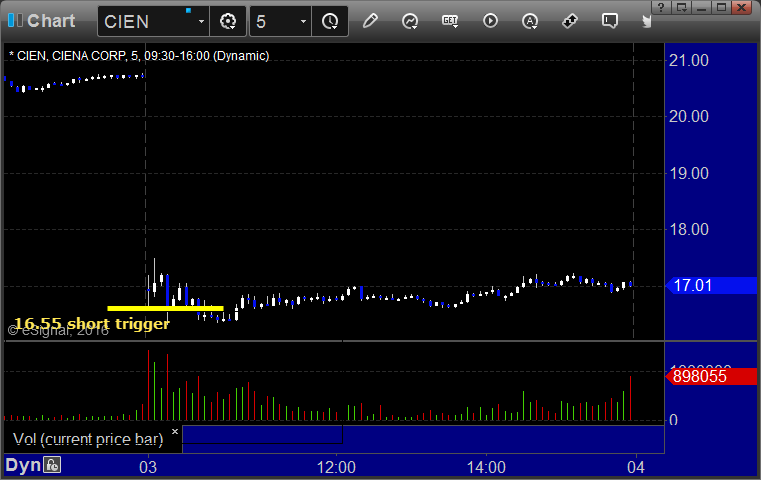Share chart via Twitter bird icon
The height and width of the screenshot is (480, 761).
(x=649, y=21)
